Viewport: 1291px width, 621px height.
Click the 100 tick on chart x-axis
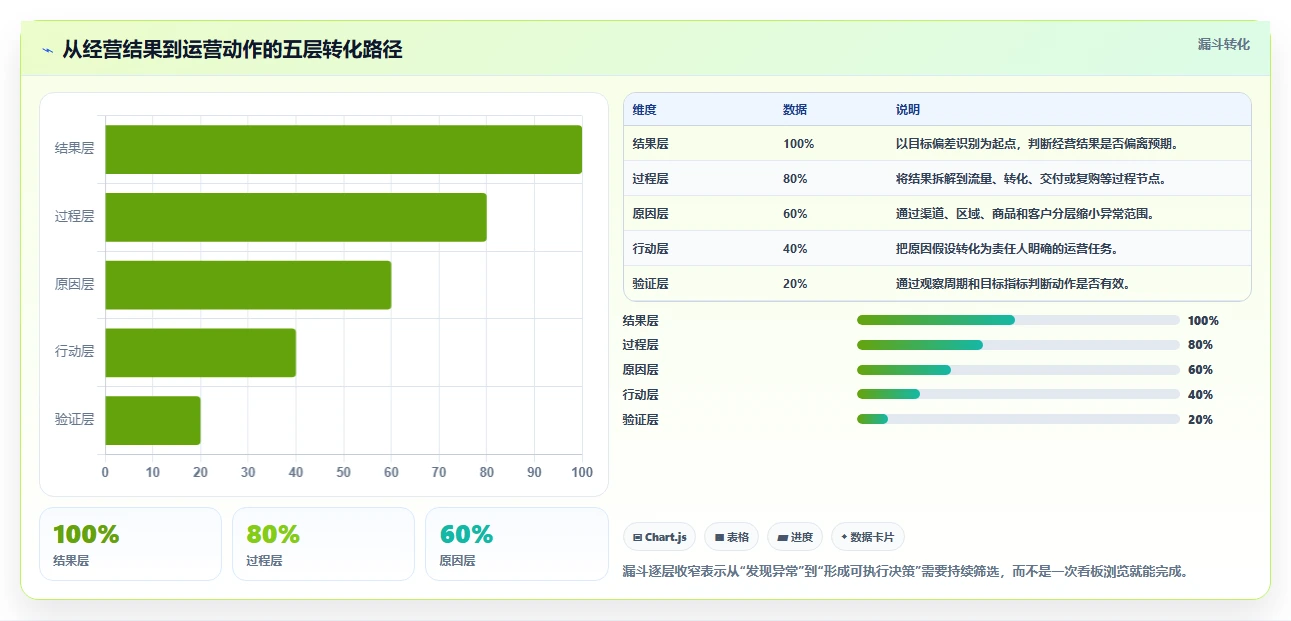[581, 472]
